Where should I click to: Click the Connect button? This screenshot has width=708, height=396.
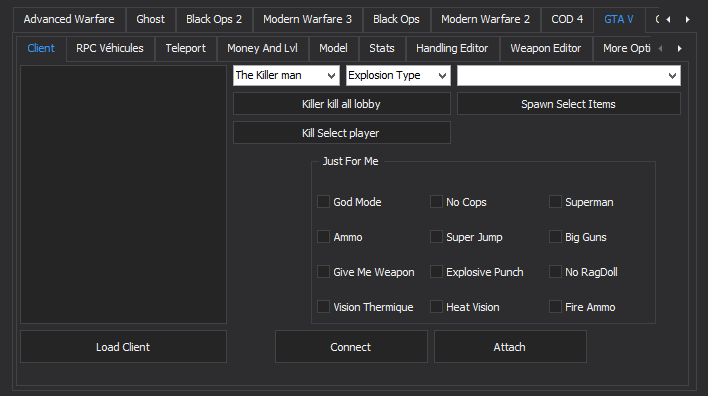pyautogui.click(x=351, y=347)
